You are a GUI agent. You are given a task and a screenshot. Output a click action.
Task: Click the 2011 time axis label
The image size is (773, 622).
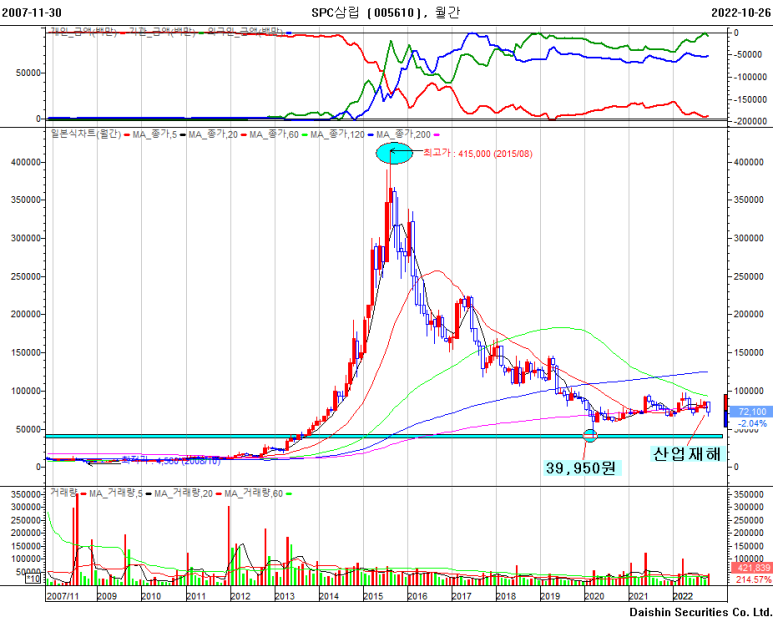tap(196, 596)
